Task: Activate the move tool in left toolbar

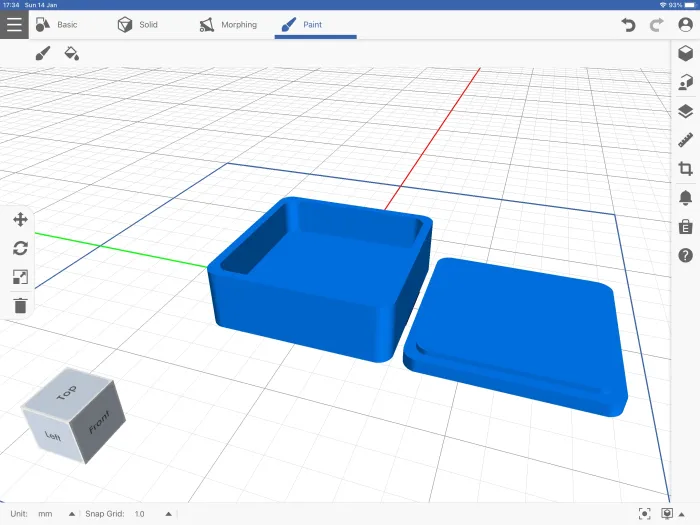Action: click(20, 220)
